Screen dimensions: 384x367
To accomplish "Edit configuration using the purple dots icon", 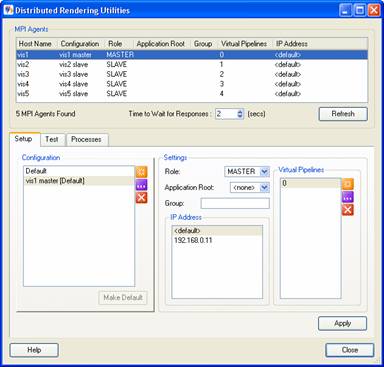I will coord(141,185).
